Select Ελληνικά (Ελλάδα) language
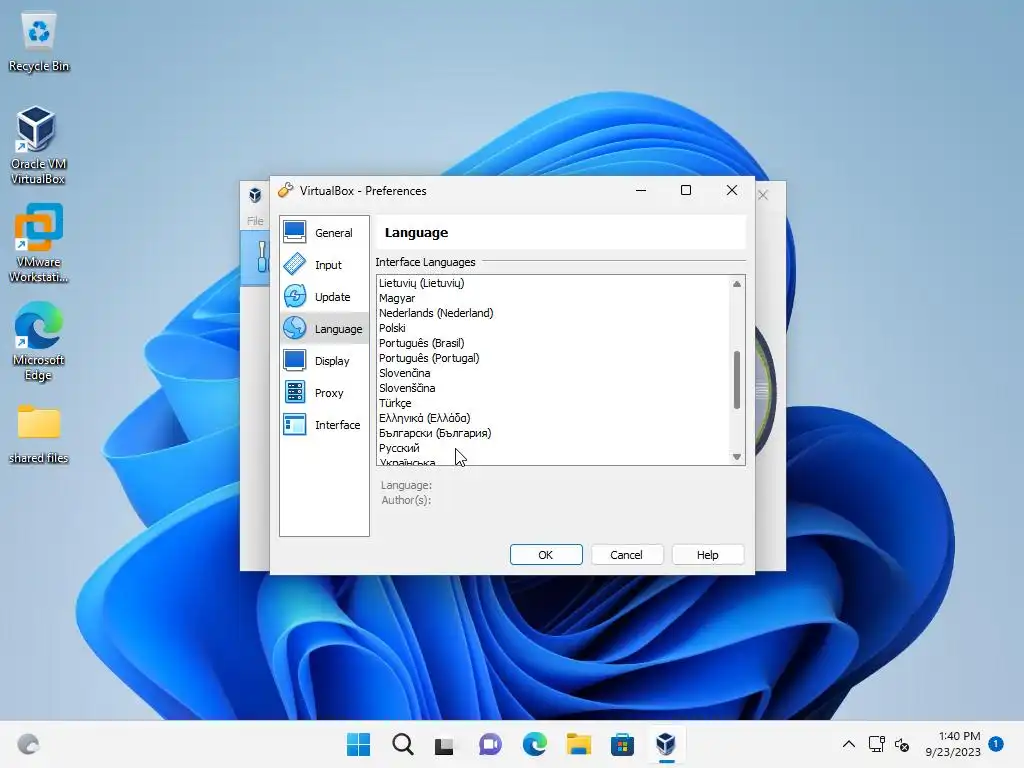The height and width of the screenshot is (768, 1024). tap(424, 418)
